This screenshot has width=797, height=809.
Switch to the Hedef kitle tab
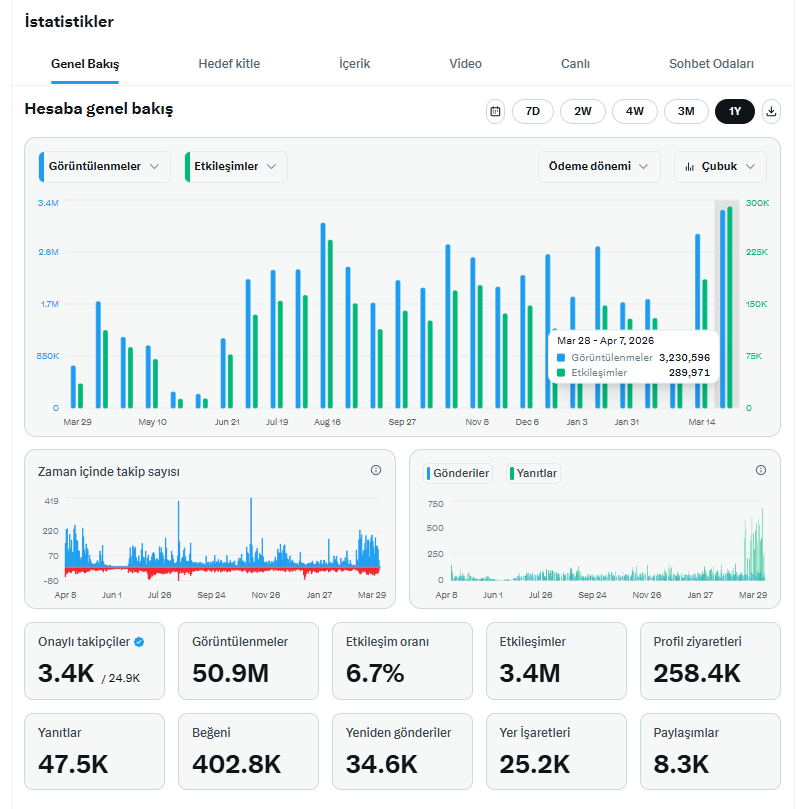point(229,64)
